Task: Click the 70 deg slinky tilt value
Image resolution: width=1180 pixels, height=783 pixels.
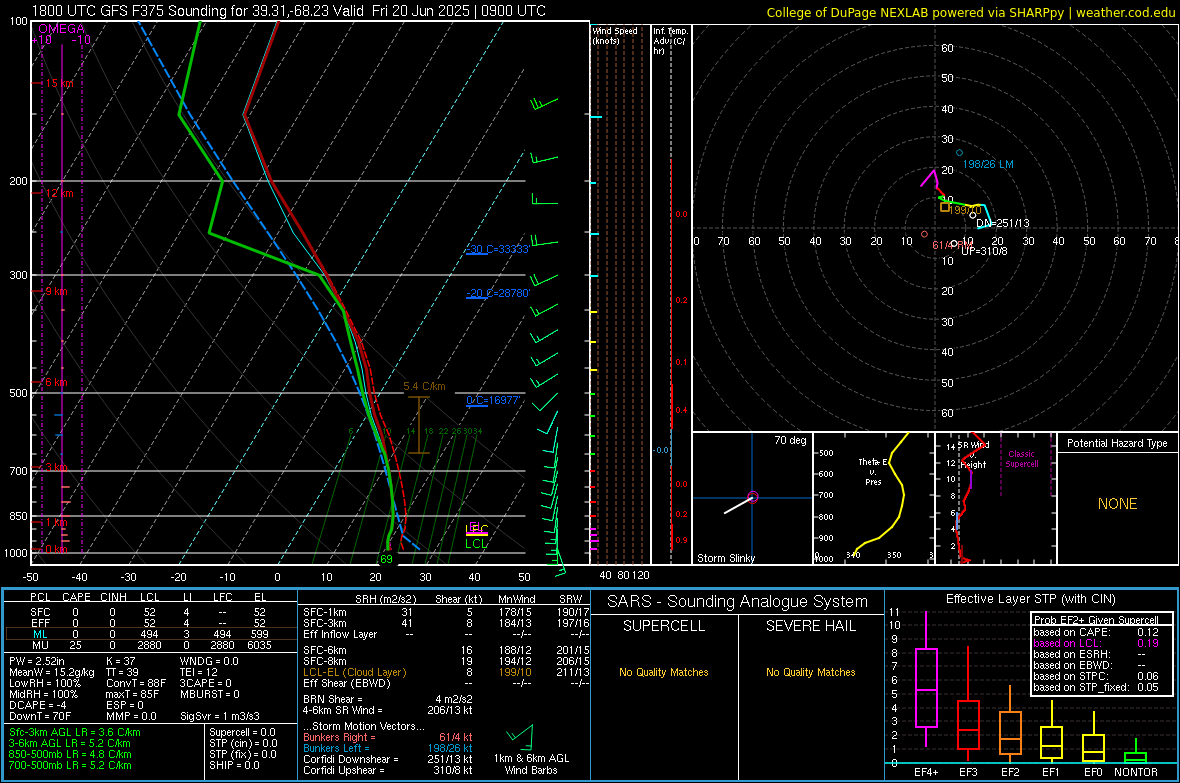Action: (x=790, y=440)
